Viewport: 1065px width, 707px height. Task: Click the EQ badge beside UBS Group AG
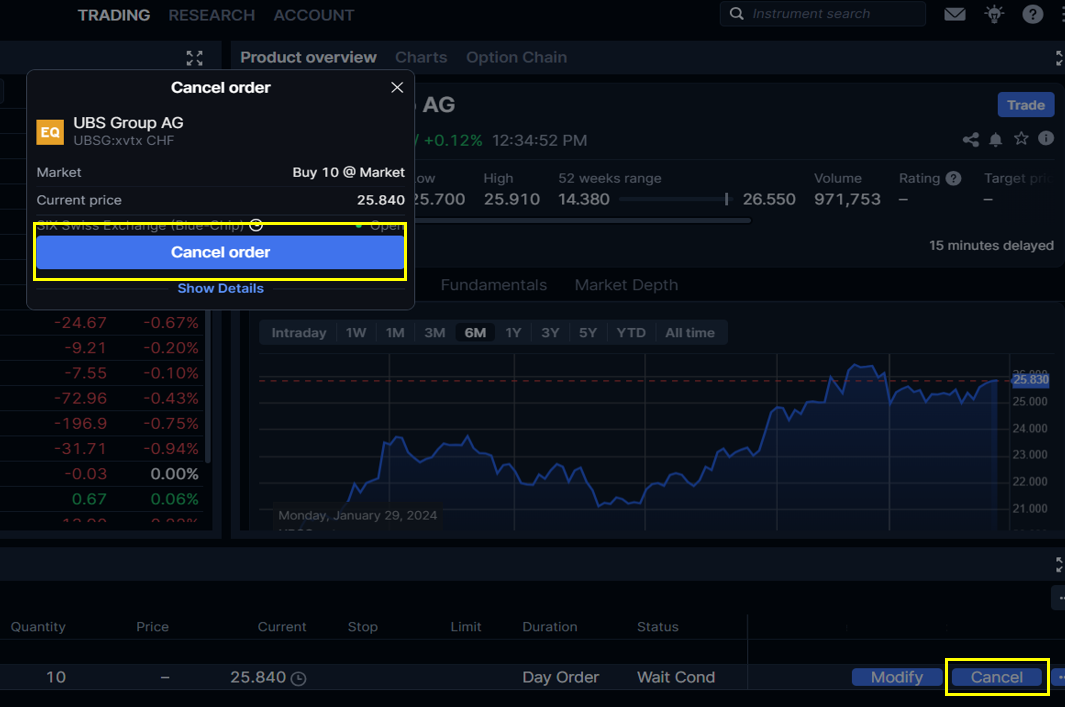[x=50, y=132]
